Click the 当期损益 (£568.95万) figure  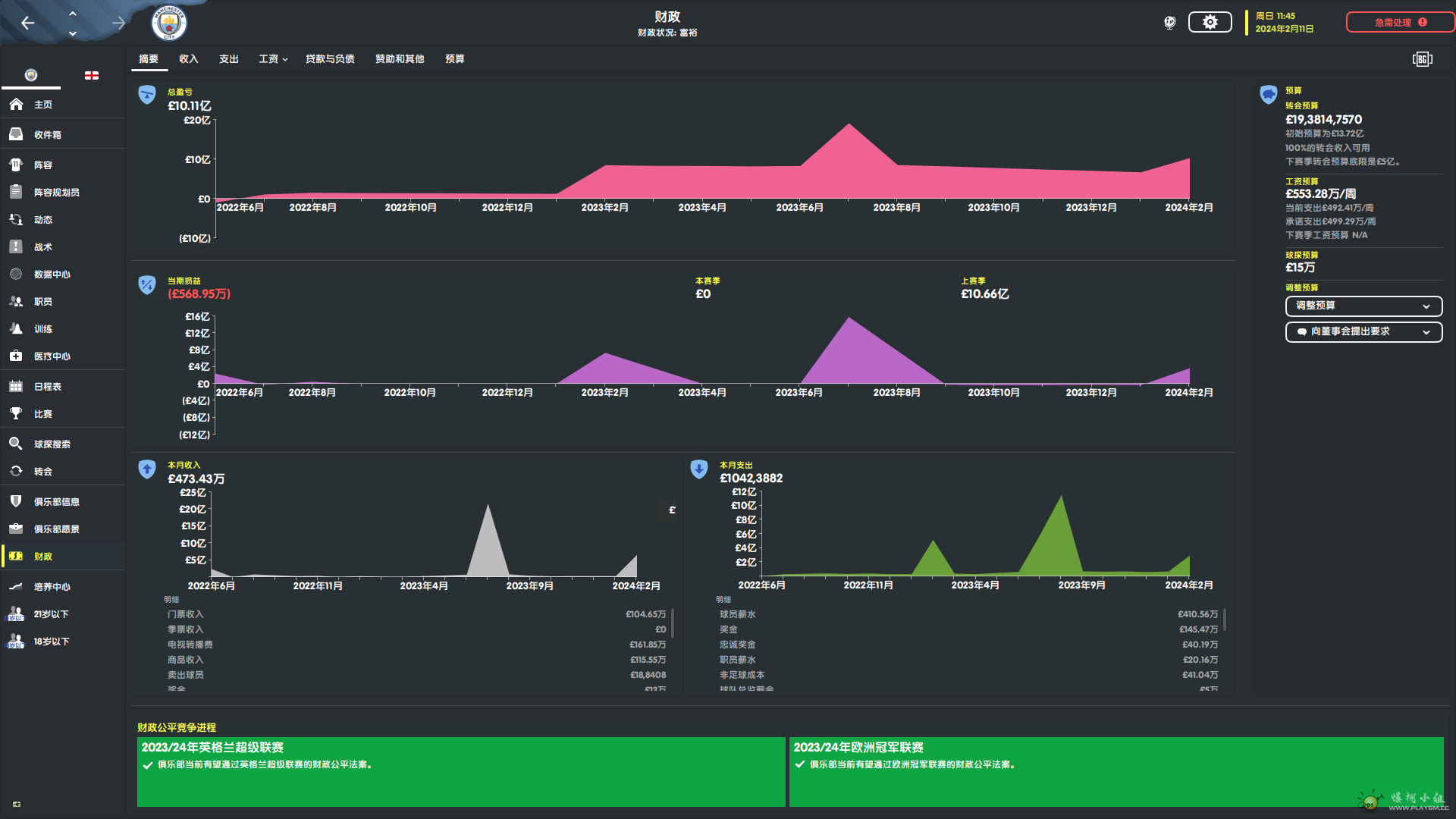[199, 294]
